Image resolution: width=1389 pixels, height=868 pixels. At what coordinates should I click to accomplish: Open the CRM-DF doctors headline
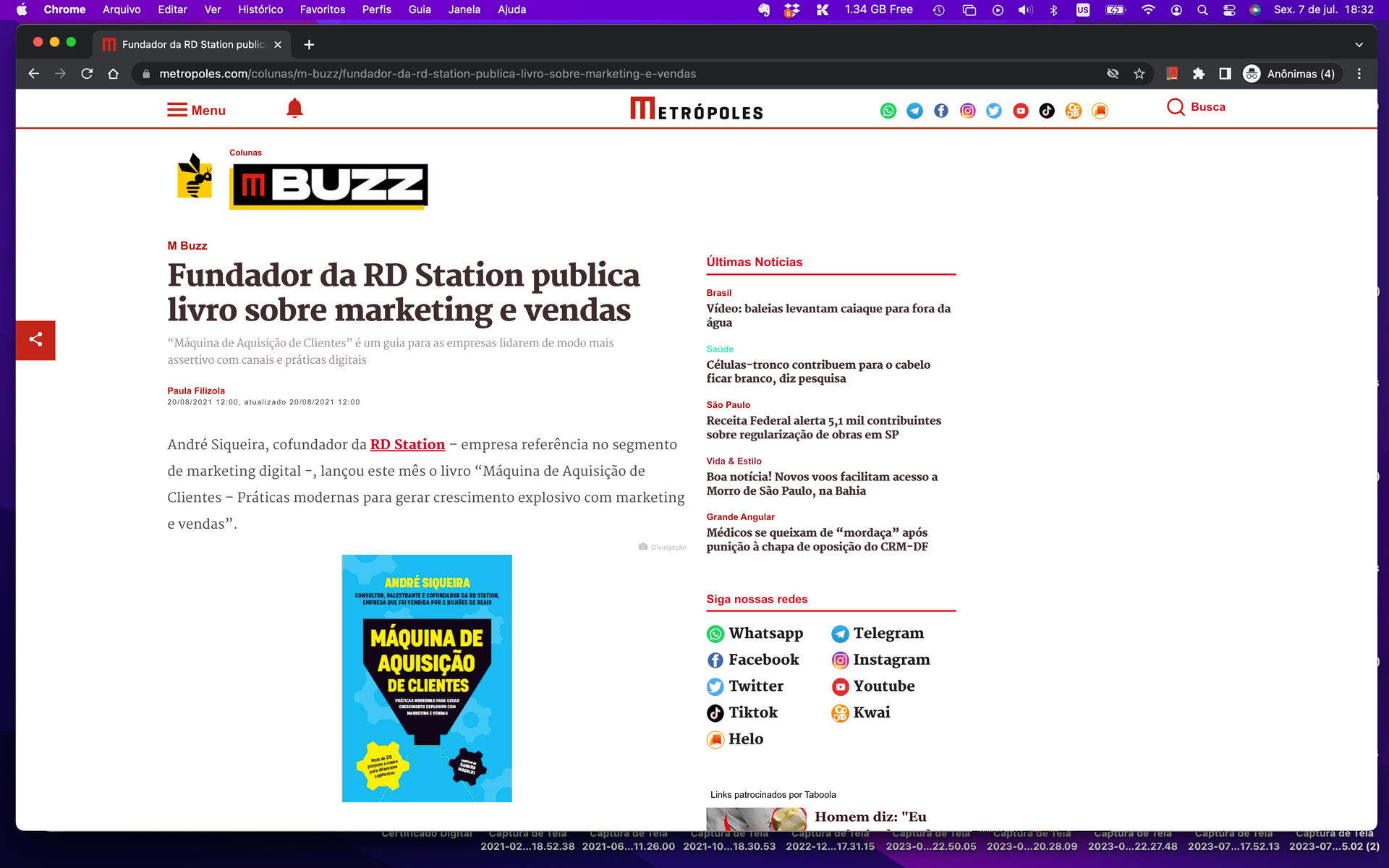pyautogui.click(x=817, y=540)
